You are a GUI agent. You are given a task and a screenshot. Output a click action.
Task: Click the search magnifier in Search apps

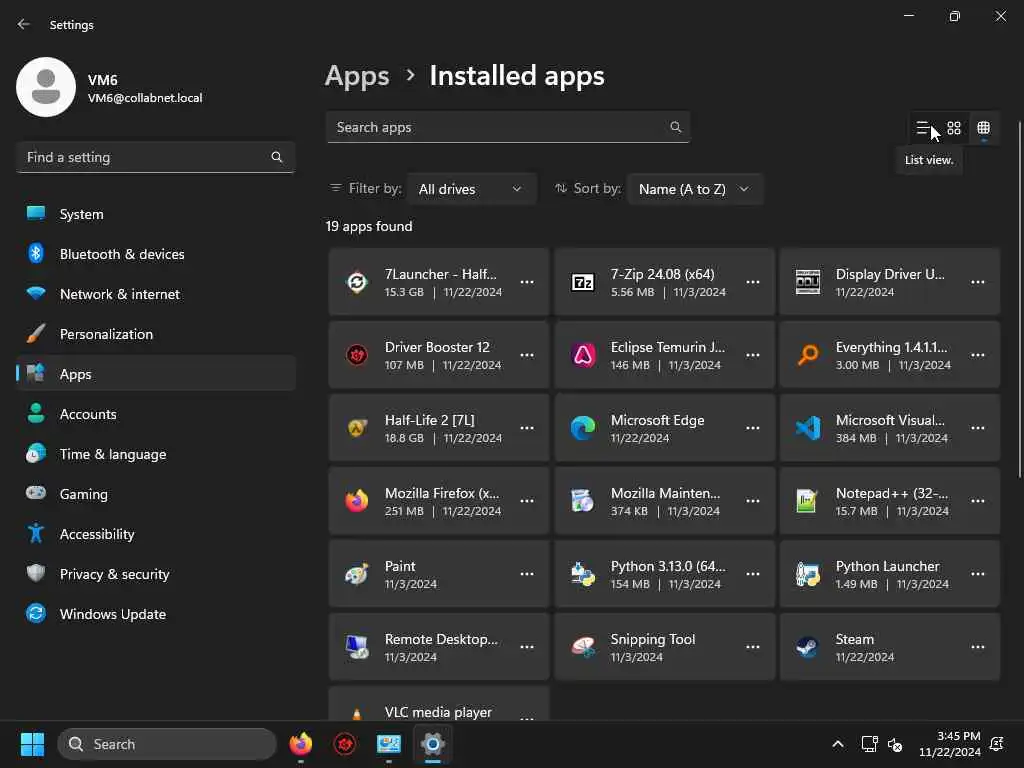pyautogui.click(x=676, y=127)
